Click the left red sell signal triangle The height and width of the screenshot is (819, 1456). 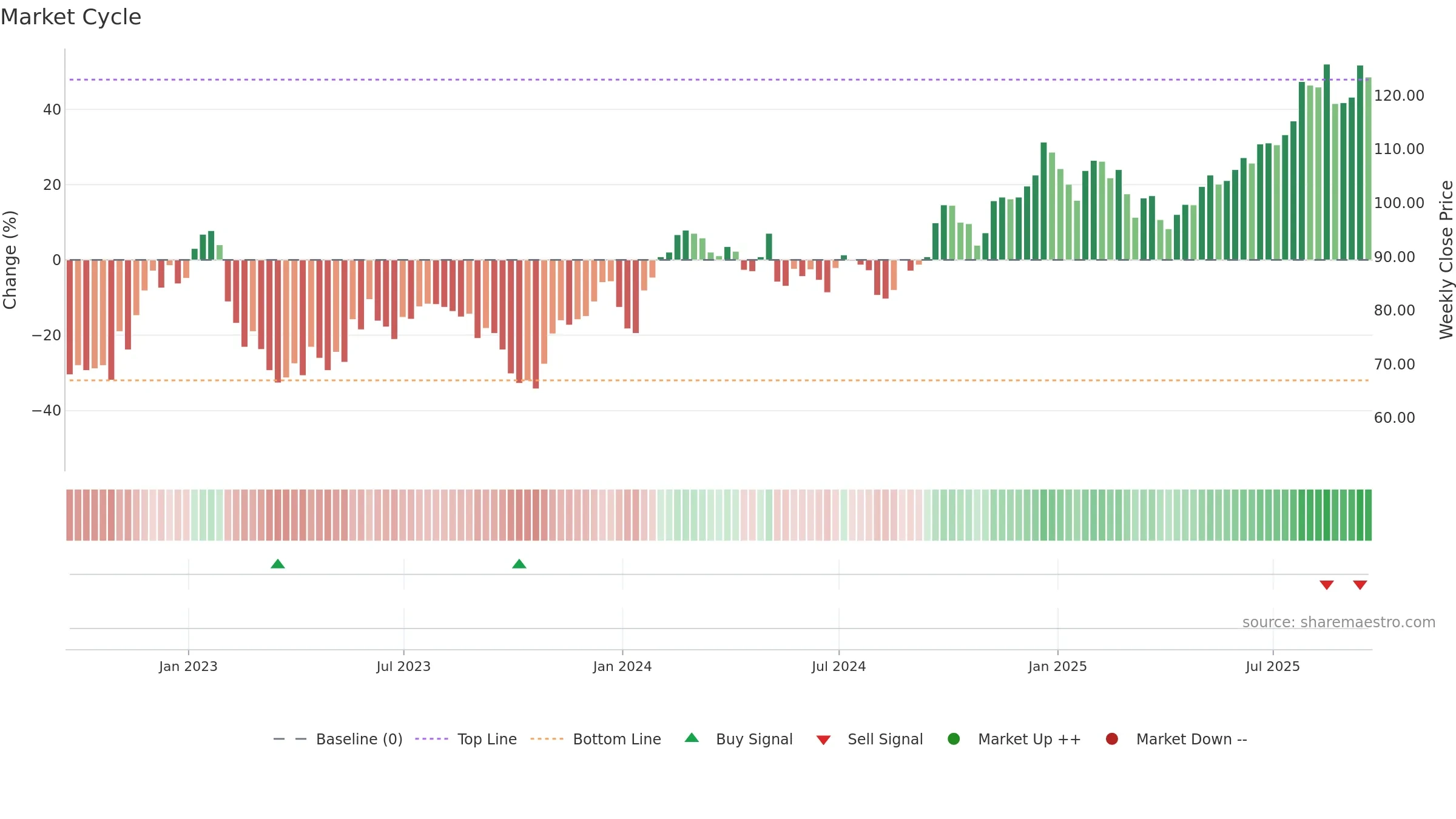pyautogui.click(x=1327, y=585)
